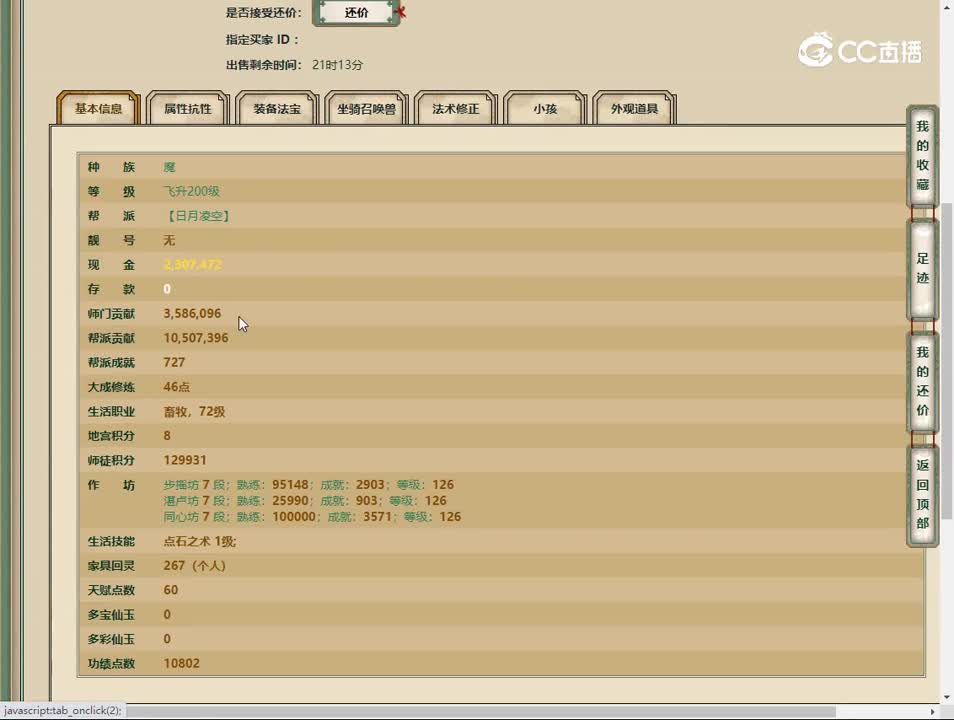Click the cash value 2,307,472

coord(192,265)
